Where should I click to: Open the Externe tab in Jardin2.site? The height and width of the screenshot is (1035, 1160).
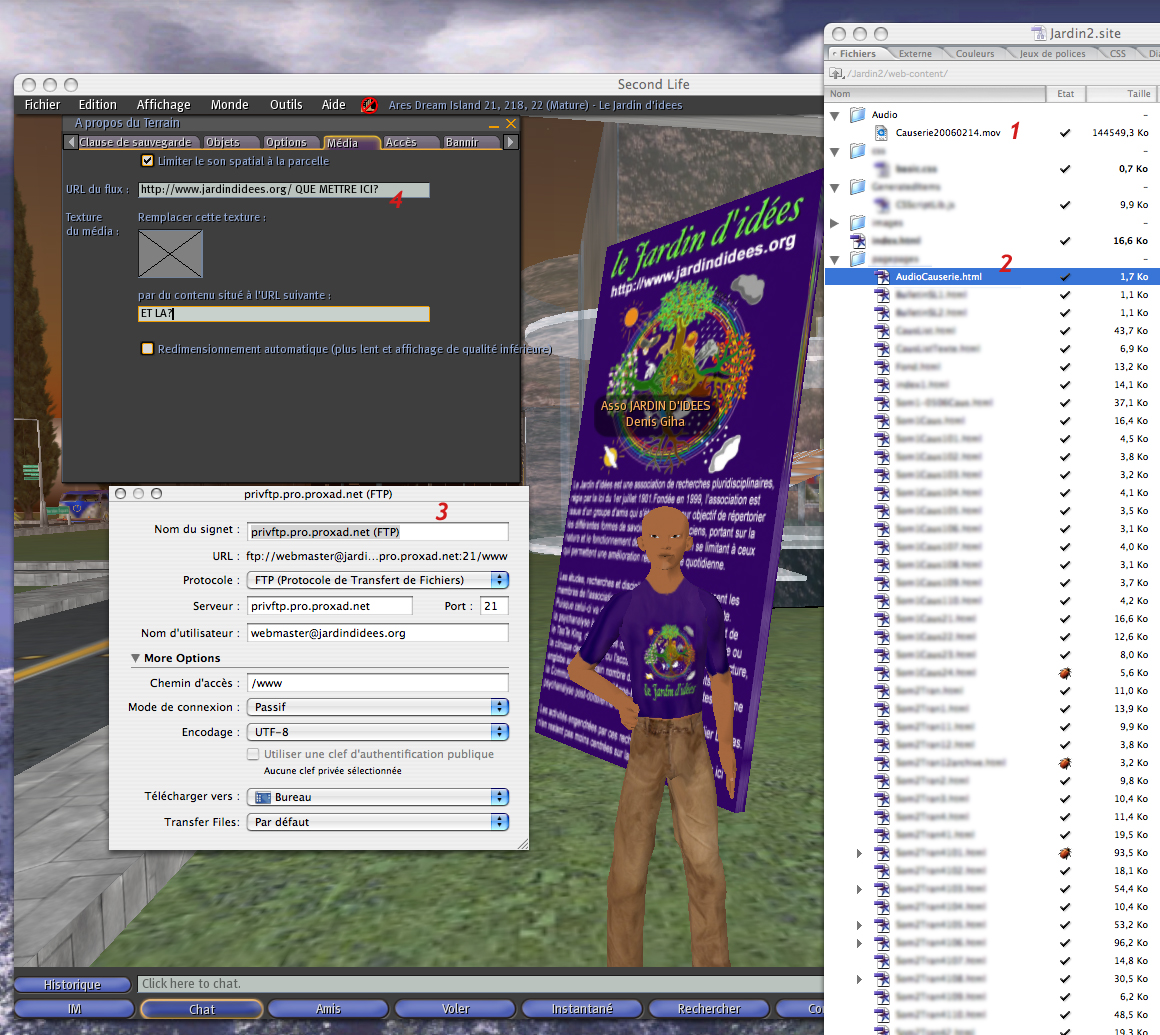point(915,53)
